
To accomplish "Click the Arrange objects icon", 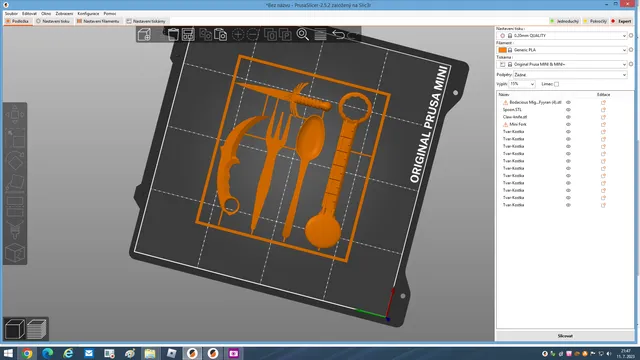I will (x=188, y=35).
